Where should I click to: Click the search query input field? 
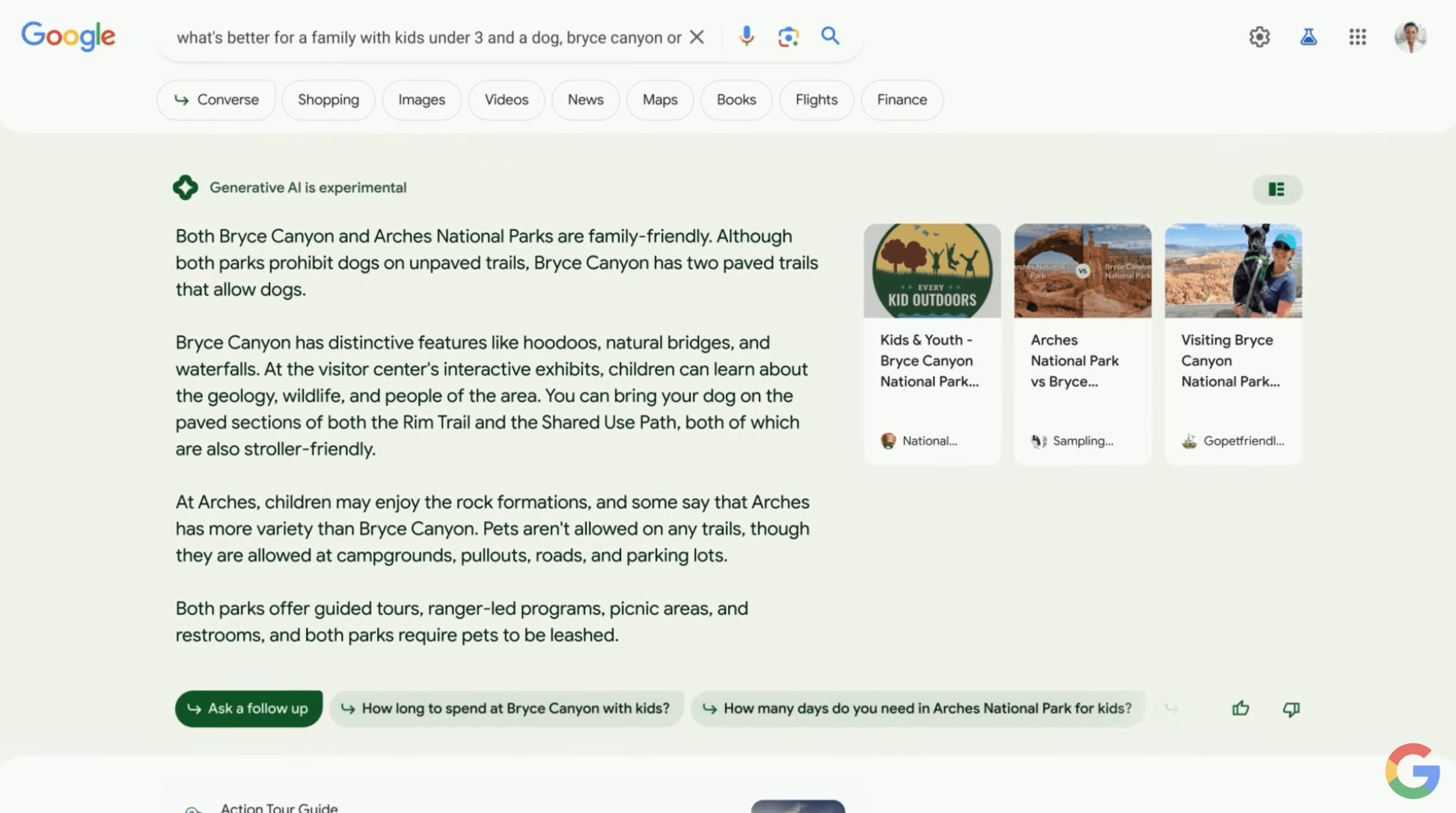[x=428, y=37]
